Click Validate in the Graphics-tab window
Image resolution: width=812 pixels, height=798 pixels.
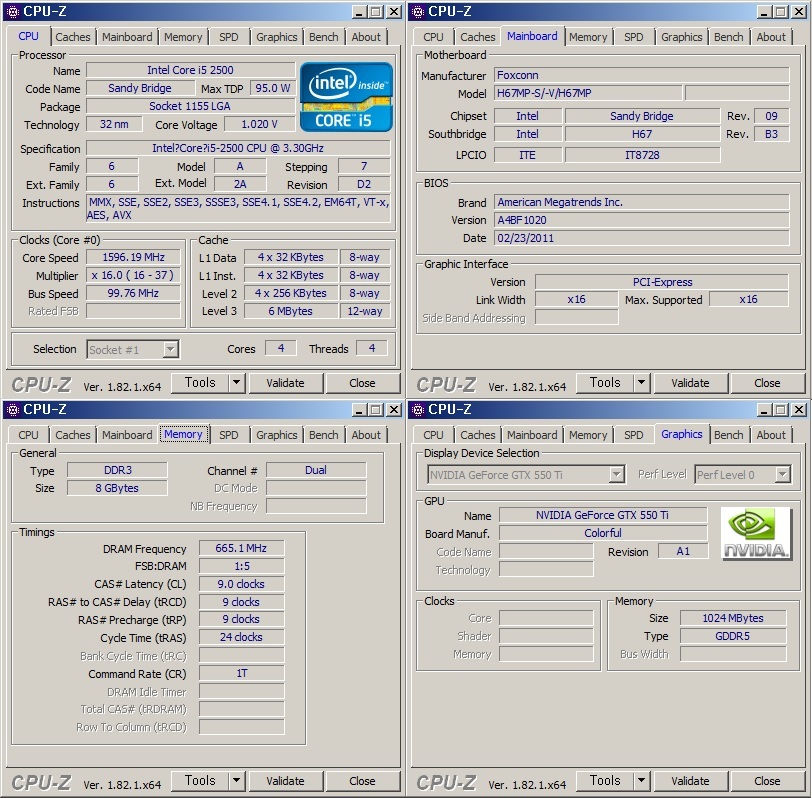click(690, 781)
